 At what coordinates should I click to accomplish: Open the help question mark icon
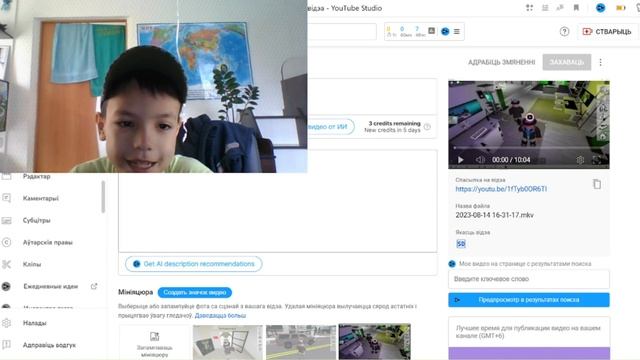[564, 31]
